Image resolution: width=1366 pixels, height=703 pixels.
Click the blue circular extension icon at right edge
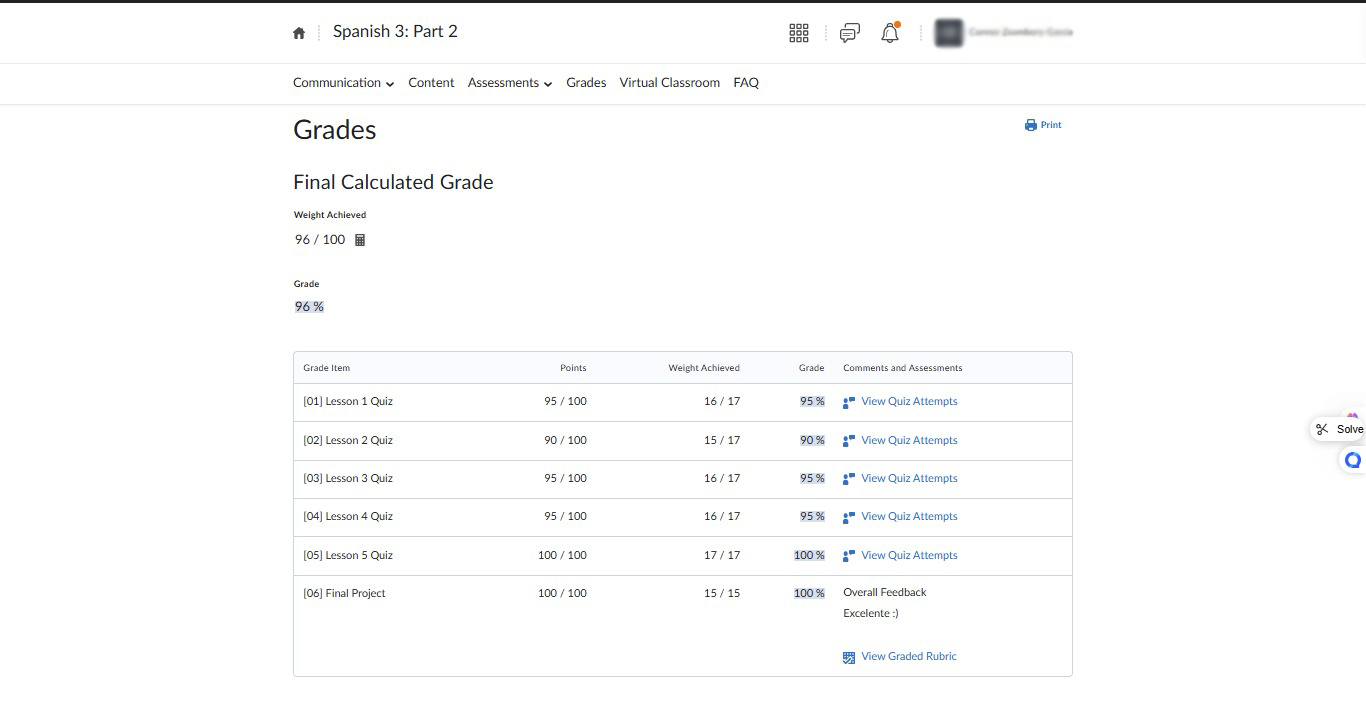(1352, 460)
